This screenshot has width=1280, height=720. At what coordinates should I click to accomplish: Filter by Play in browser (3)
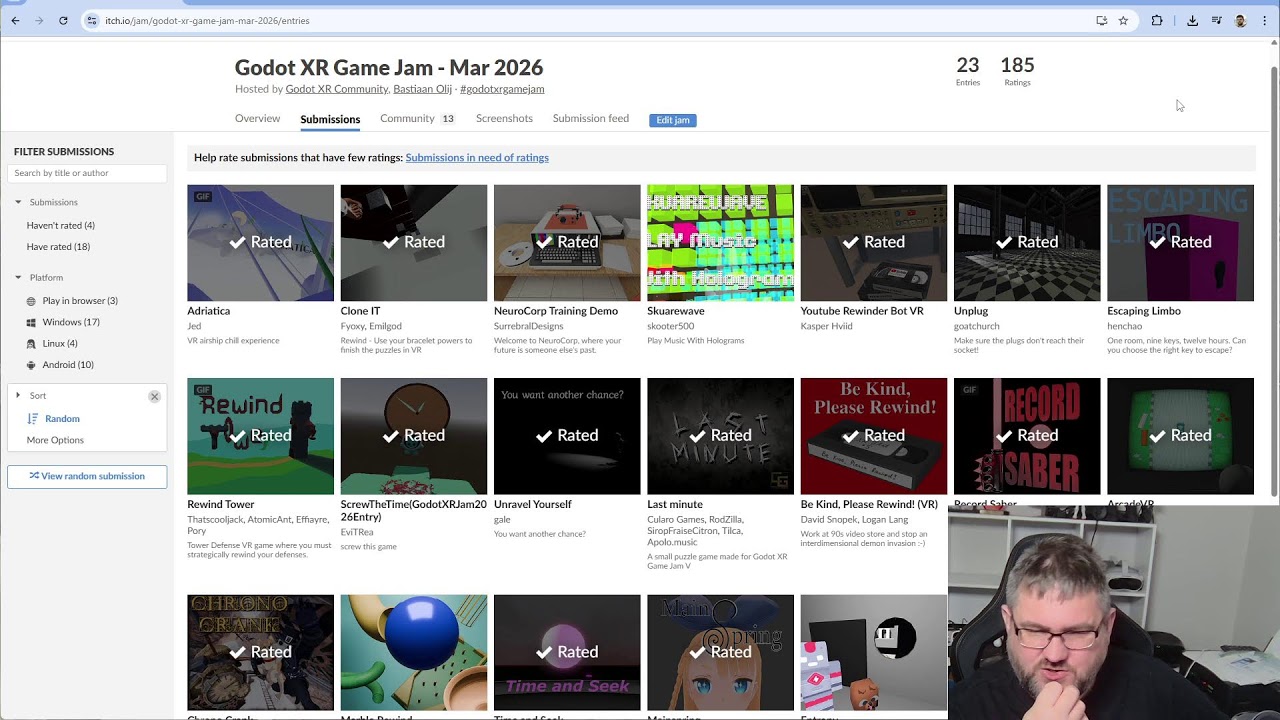(x=80, y=301)
